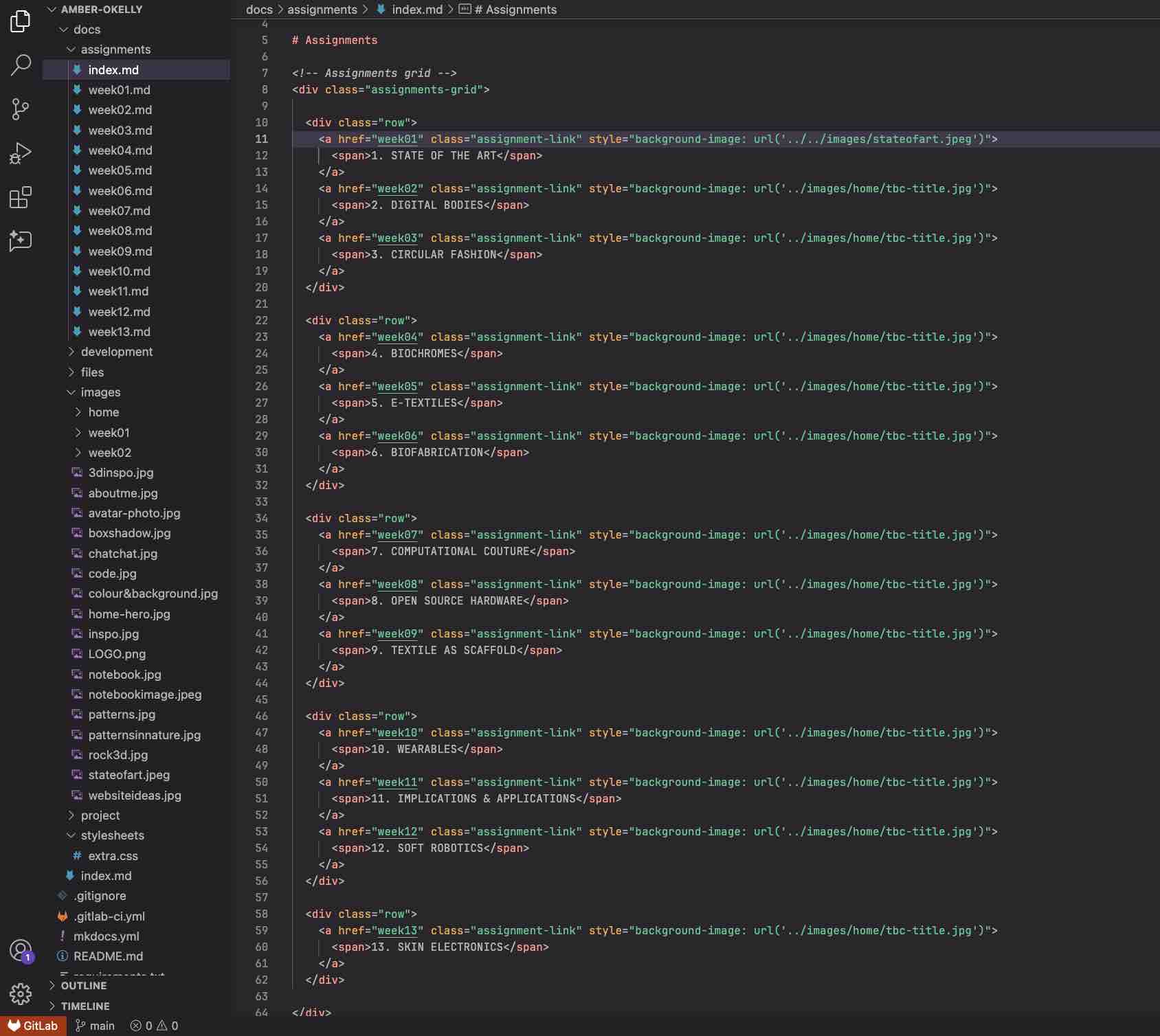Open errors and warnings status indicator

click(155, 1026)
